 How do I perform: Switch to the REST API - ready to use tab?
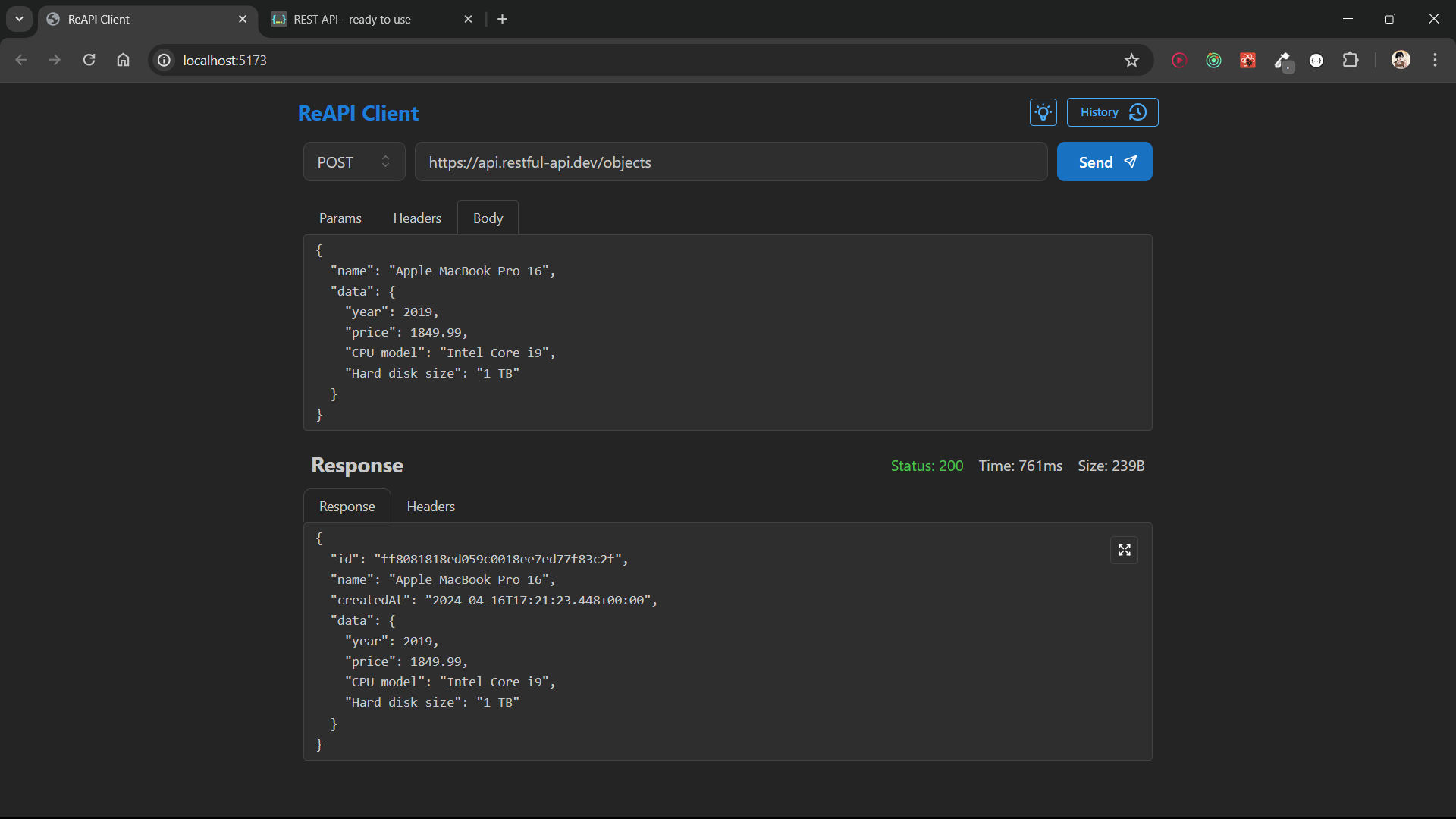point(372,19)
